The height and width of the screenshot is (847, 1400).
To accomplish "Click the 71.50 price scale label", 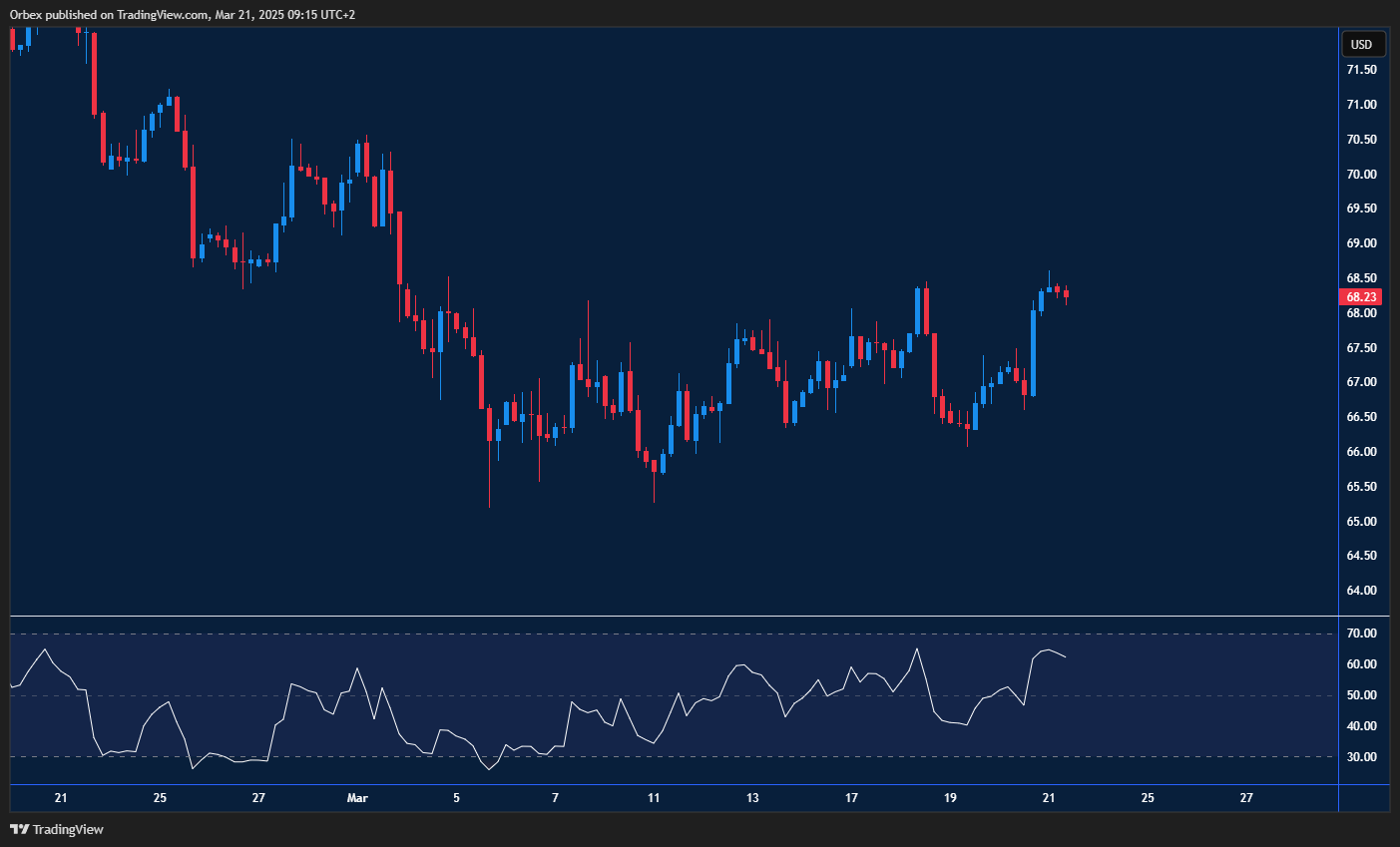I will (x=1361, y=70).
